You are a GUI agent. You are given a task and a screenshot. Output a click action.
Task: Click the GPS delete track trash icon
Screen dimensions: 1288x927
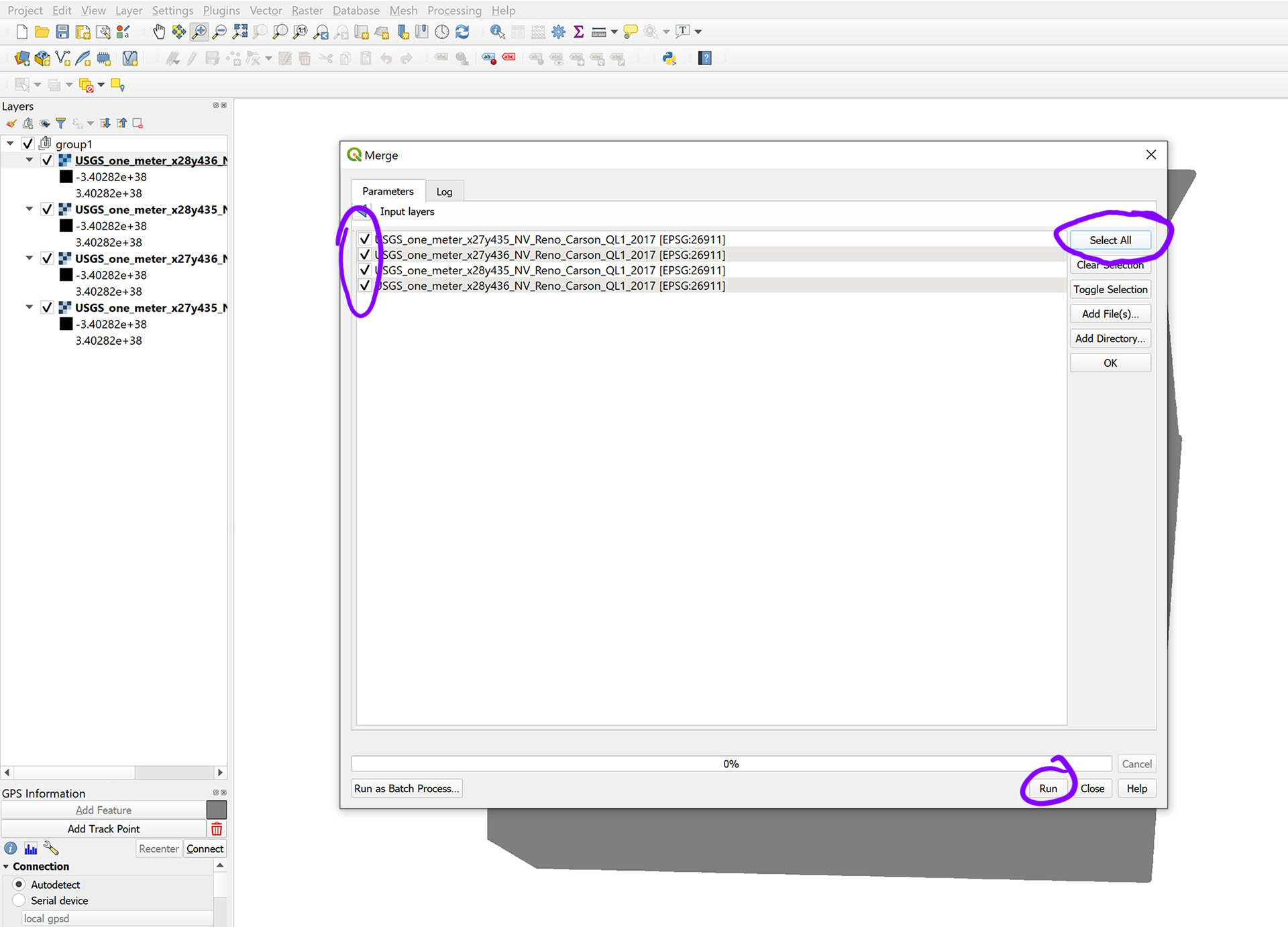coord(217,829)
